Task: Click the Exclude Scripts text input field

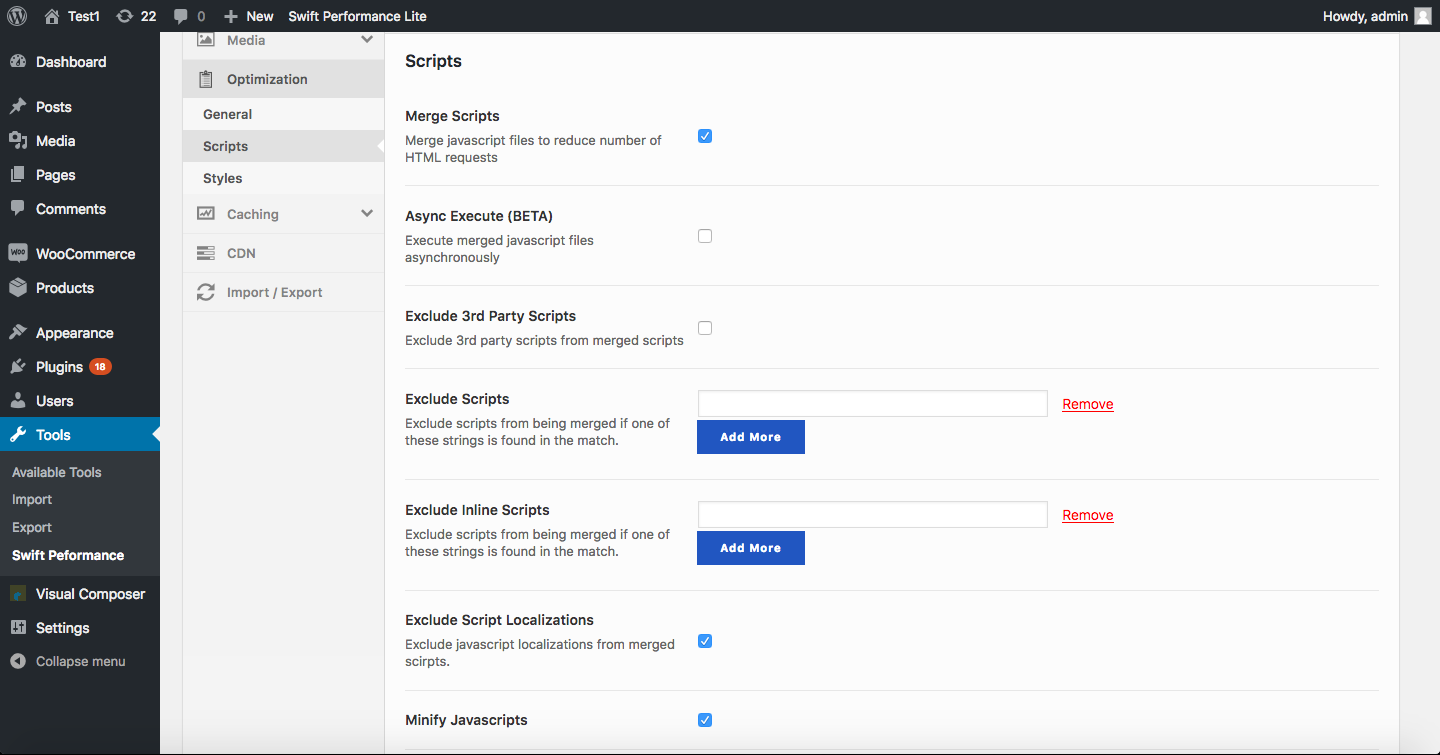Action: point(872,404)
